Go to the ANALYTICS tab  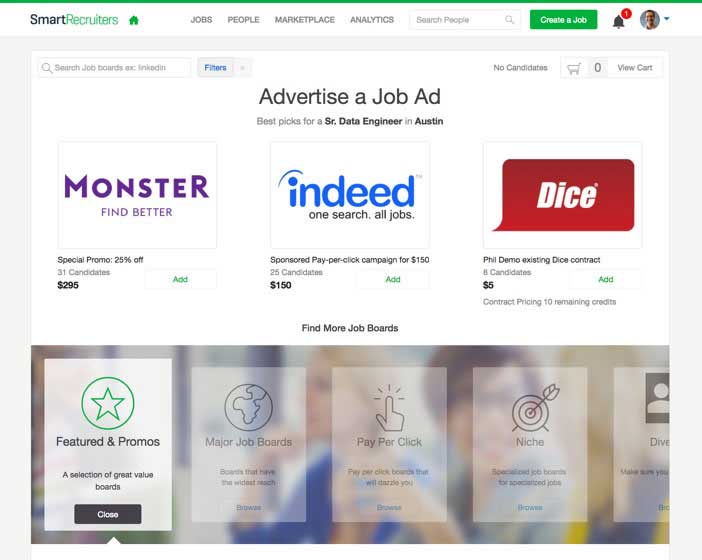click(x=372, y=20)
